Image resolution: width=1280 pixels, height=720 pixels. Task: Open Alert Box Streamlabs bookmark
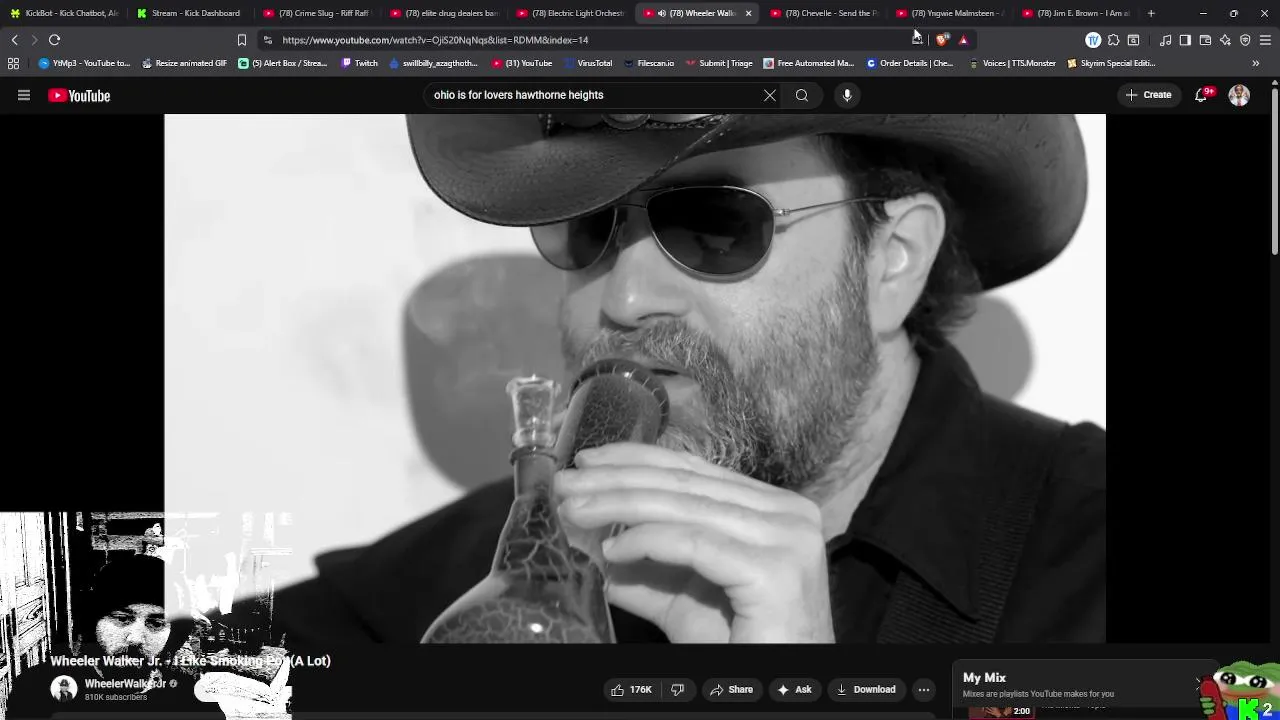[x=283, y=63]
